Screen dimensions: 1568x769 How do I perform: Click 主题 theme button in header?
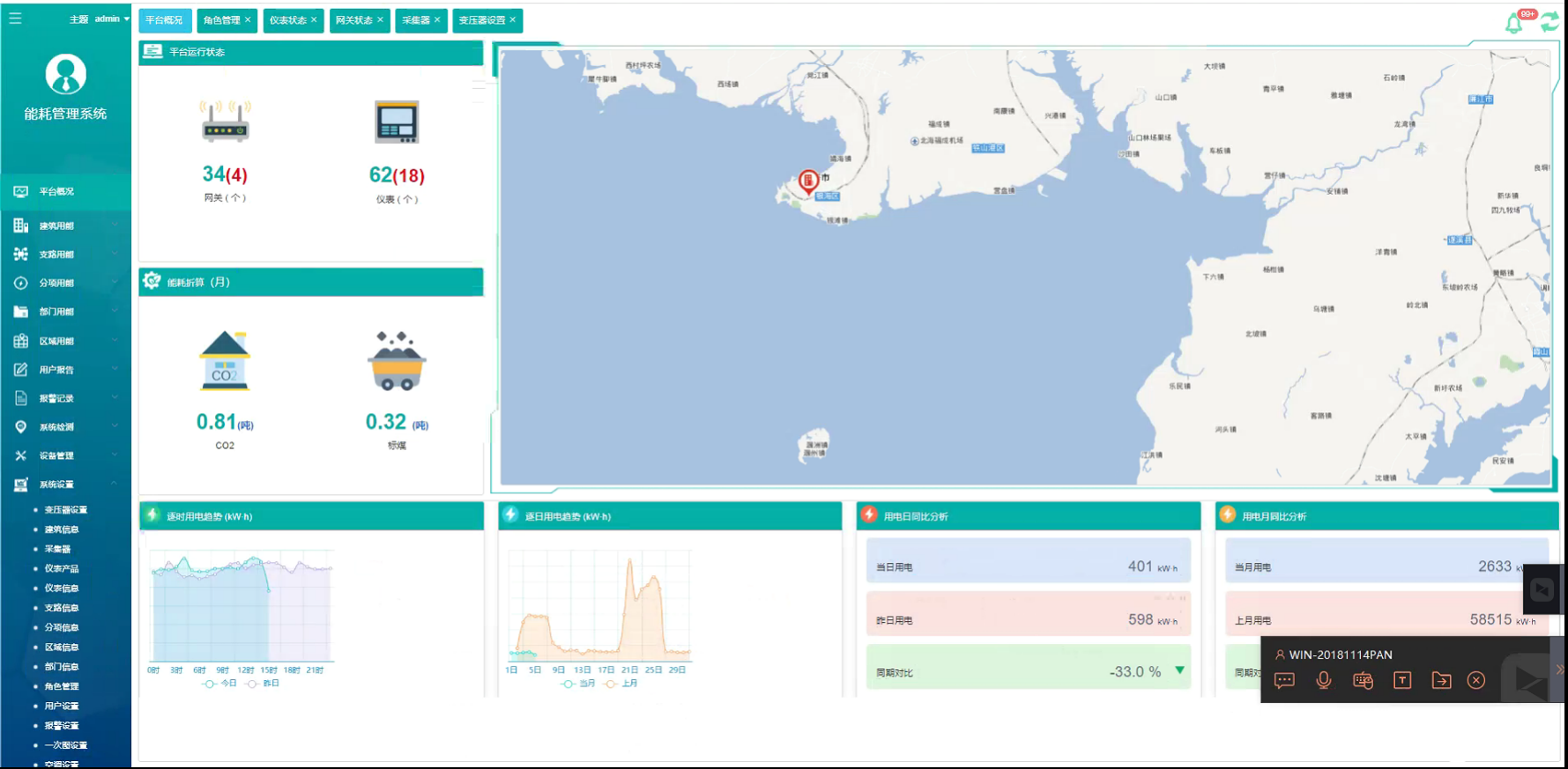(x=78, y=18)
